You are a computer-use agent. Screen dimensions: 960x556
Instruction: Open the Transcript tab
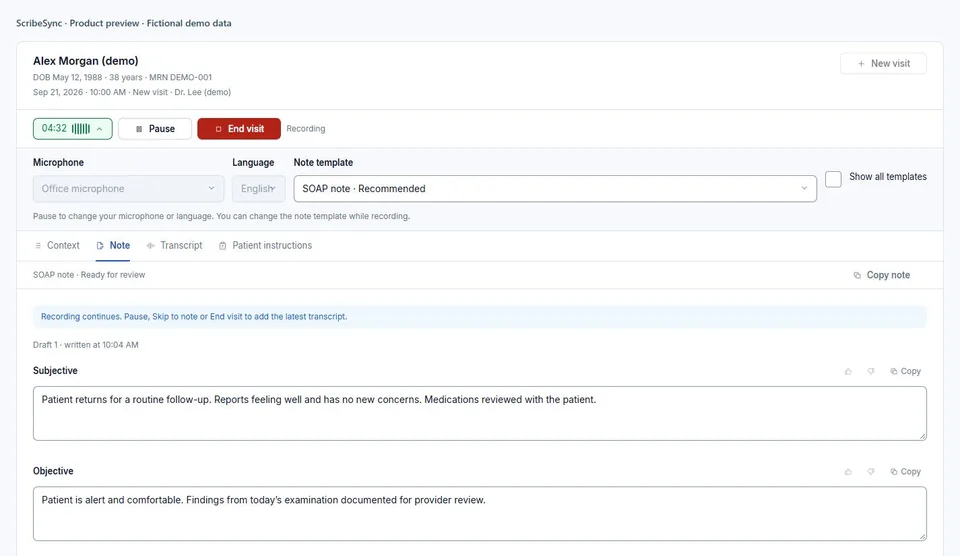tap(174, 246)
